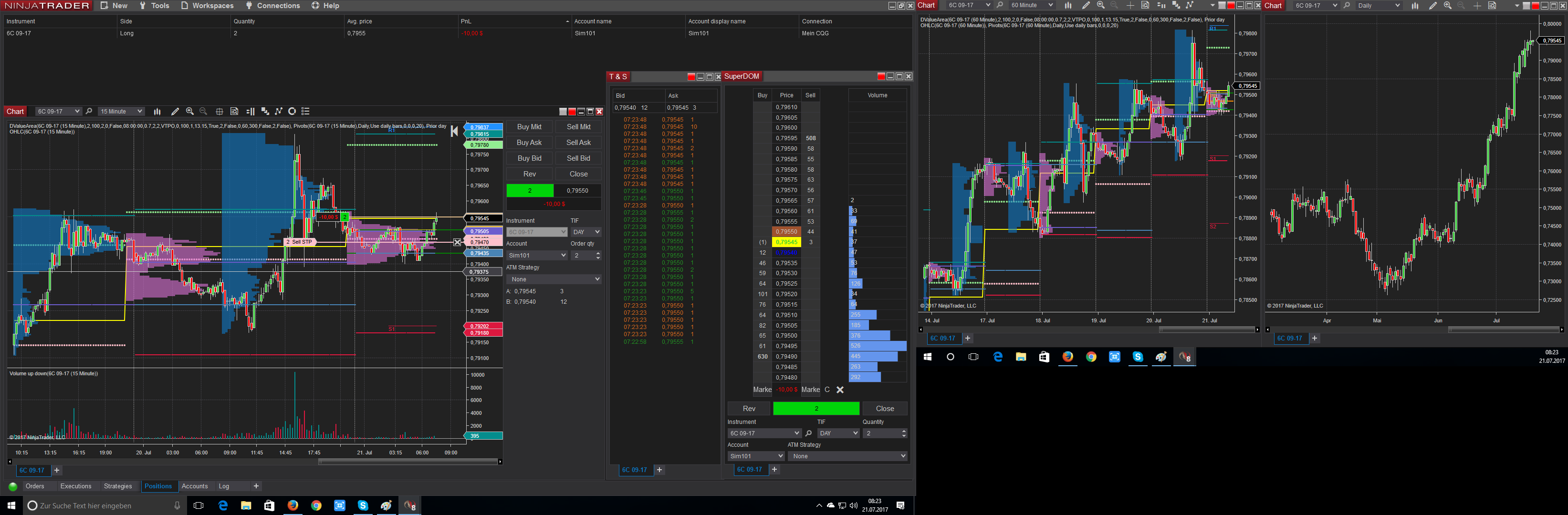Open the 15 Minute interval dropdown

coord(121,111)
